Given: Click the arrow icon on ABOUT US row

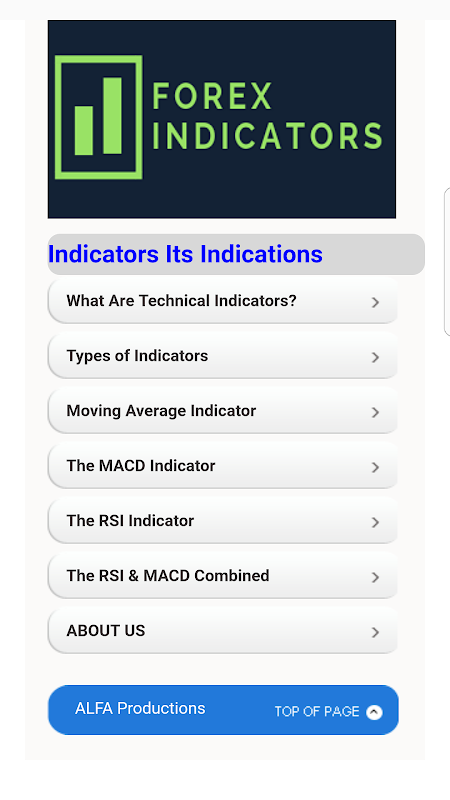Looking at the screenshot, I should click(376, 633).
